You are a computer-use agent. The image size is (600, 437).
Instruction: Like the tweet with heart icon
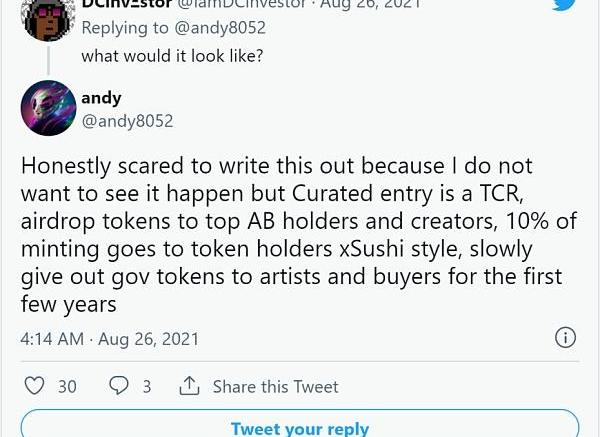[34, 386]
